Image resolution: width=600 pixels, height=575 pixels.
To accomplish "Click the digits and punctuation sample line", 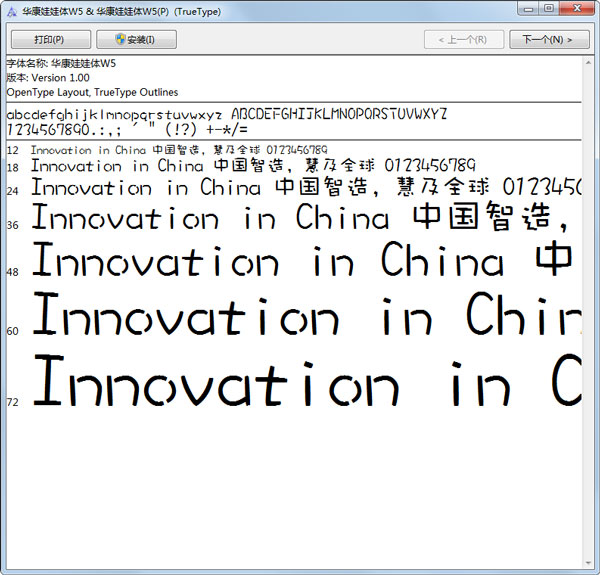I will [127, 130].
